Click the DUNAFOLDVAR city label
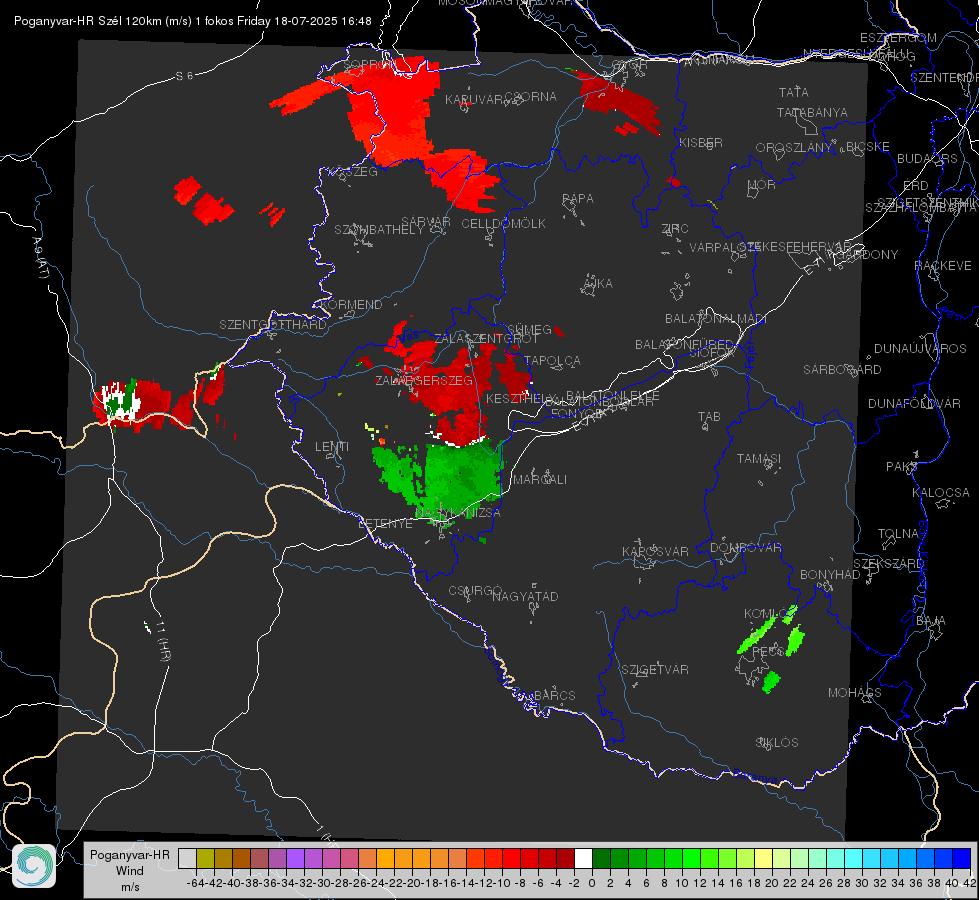The image size is (979, 900). point(914,404)
